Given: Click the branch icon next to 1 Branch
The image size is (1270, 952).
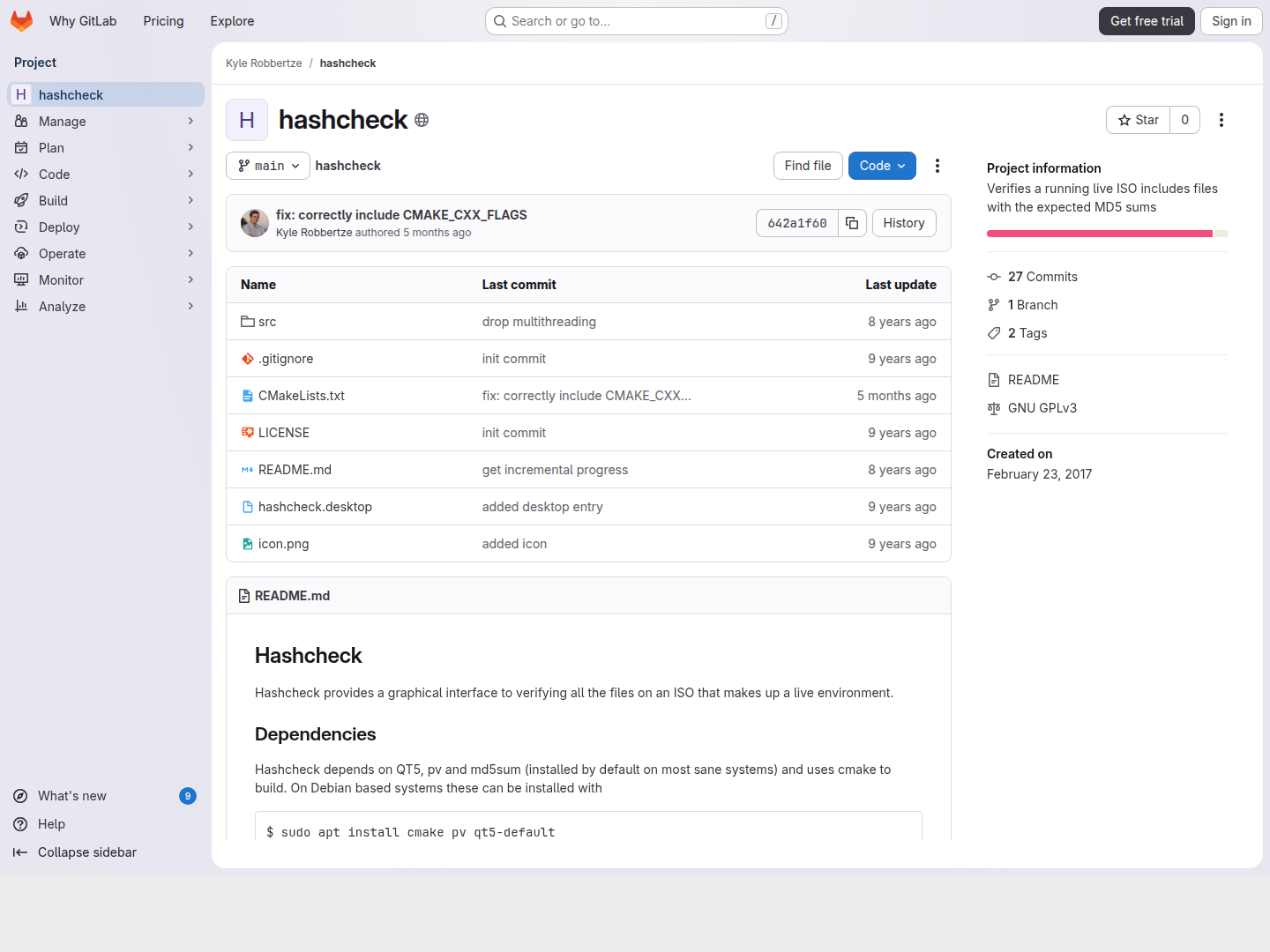Looking at the screenshot, I should [994, 305].
